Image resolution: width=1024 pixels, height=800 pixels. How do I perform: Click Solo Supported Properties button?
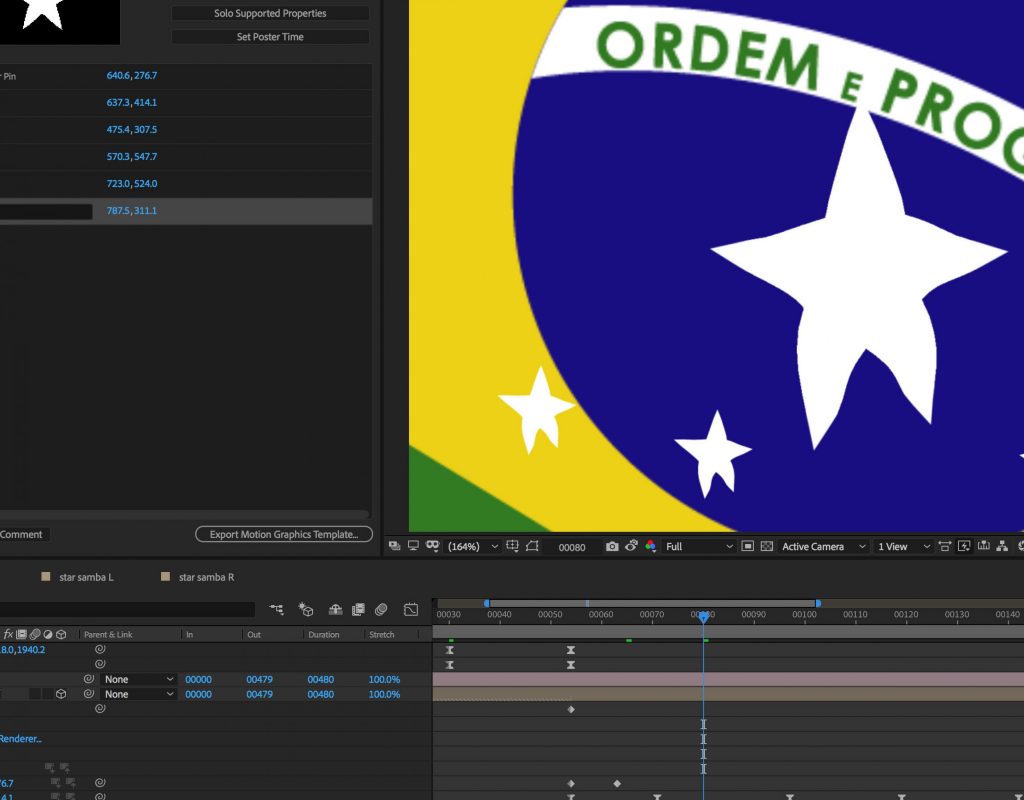(x=270, y=13)
